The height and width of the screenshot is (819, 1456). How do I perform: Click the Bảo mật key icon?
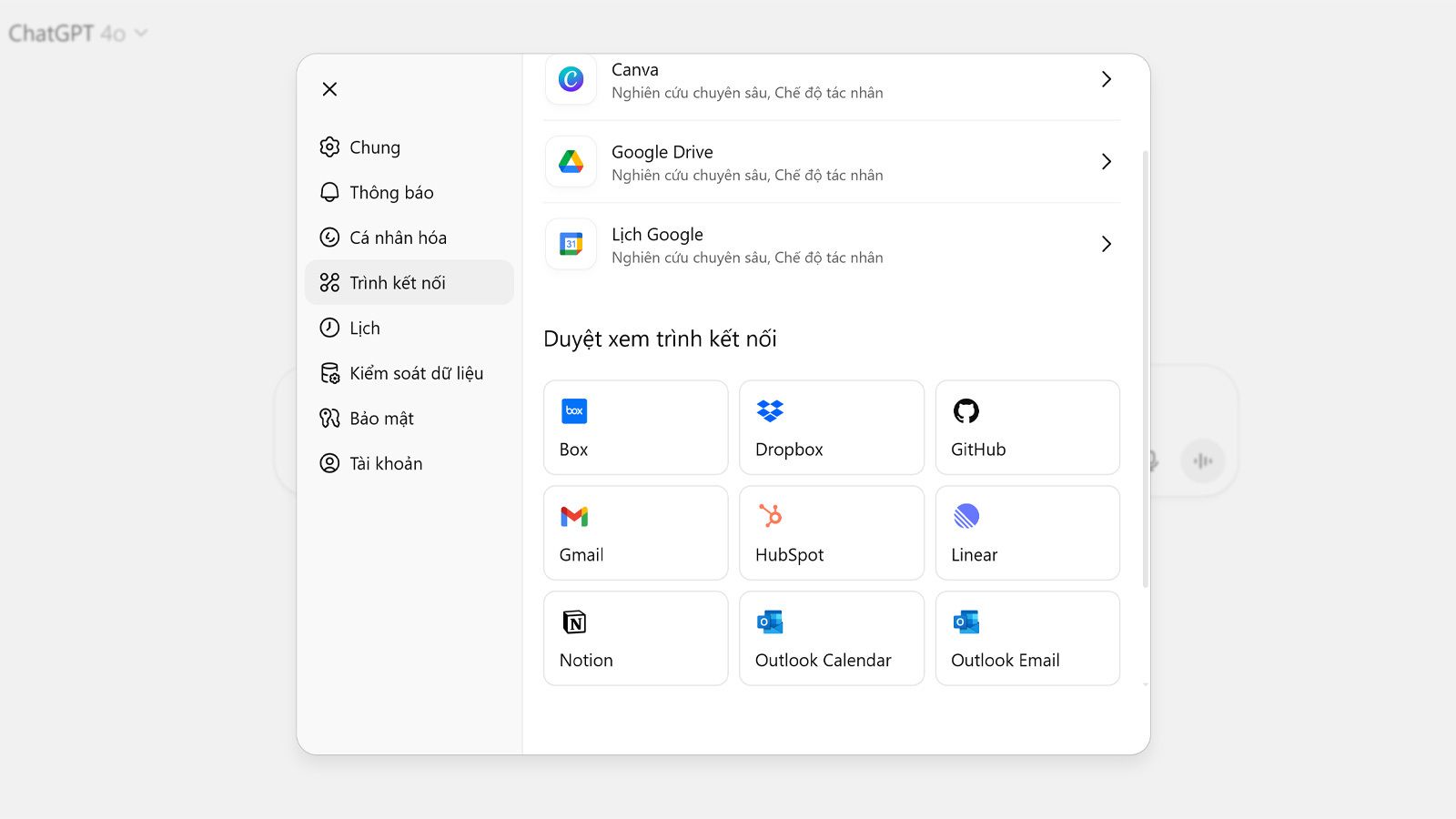(329, 419)
